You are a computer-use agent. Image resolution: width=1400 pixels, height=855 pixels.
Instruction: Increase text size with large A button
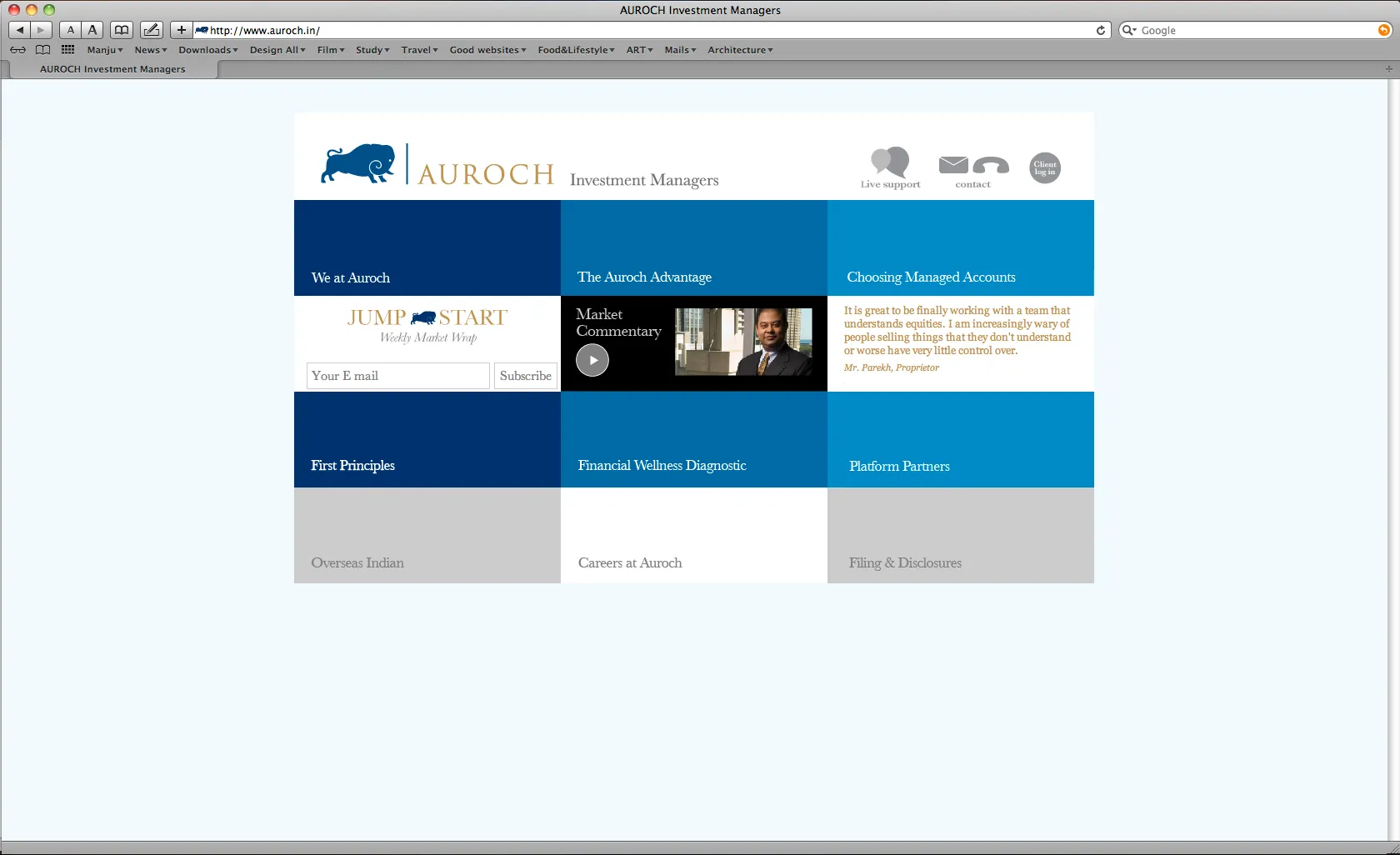click(92, 30)
